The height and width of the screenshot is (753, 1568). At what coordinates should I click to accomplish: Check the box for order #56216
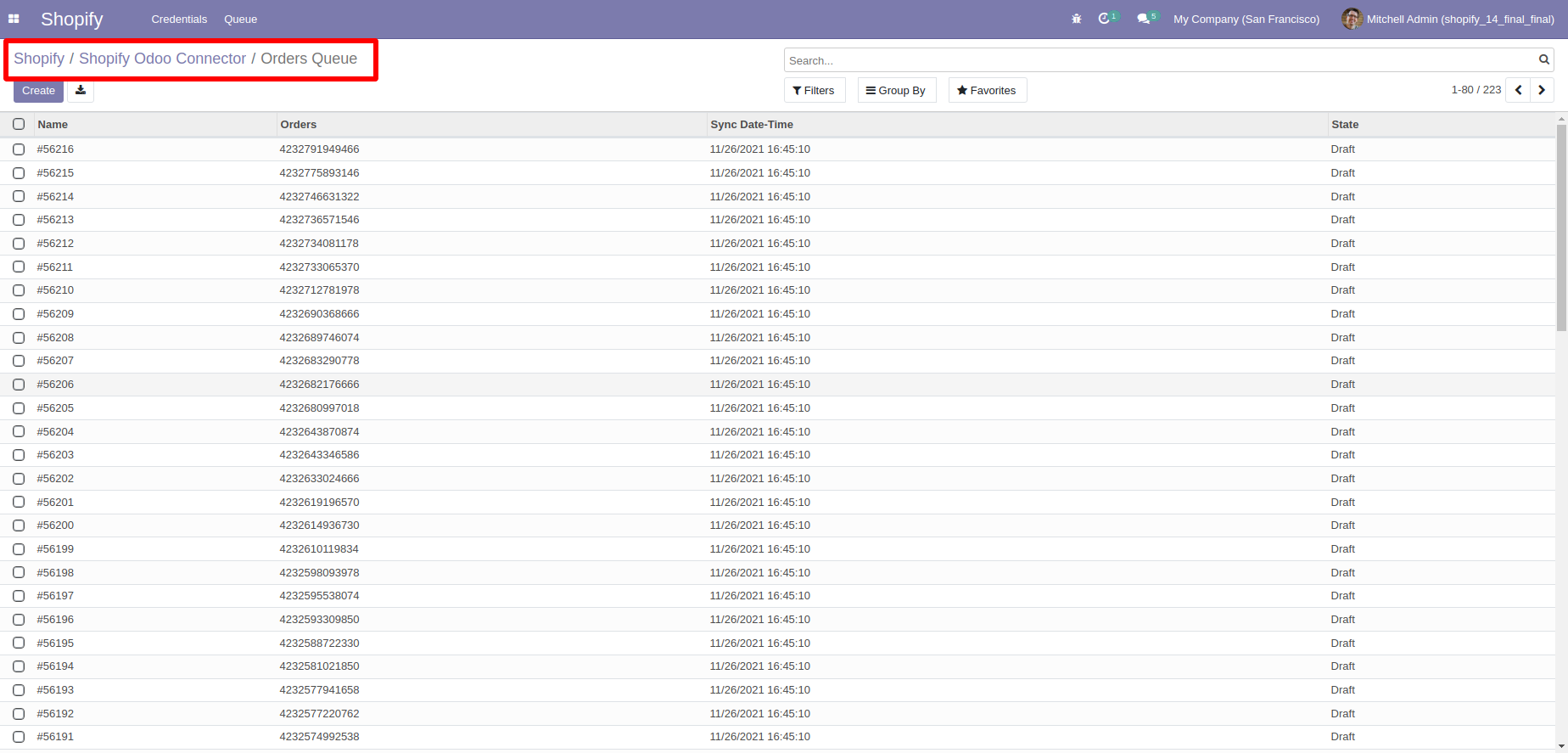(19, 149)
